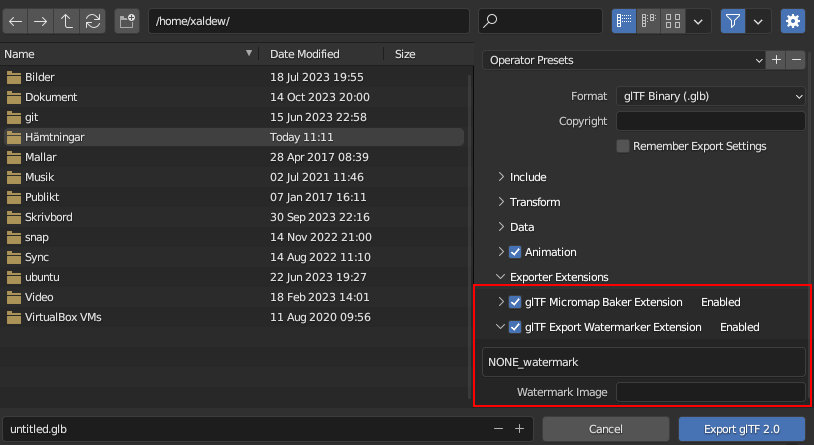Disable glTF Export Watermarker Extension checkbox
Viewport: 814px width, 445px height.
tap(515, 327)
